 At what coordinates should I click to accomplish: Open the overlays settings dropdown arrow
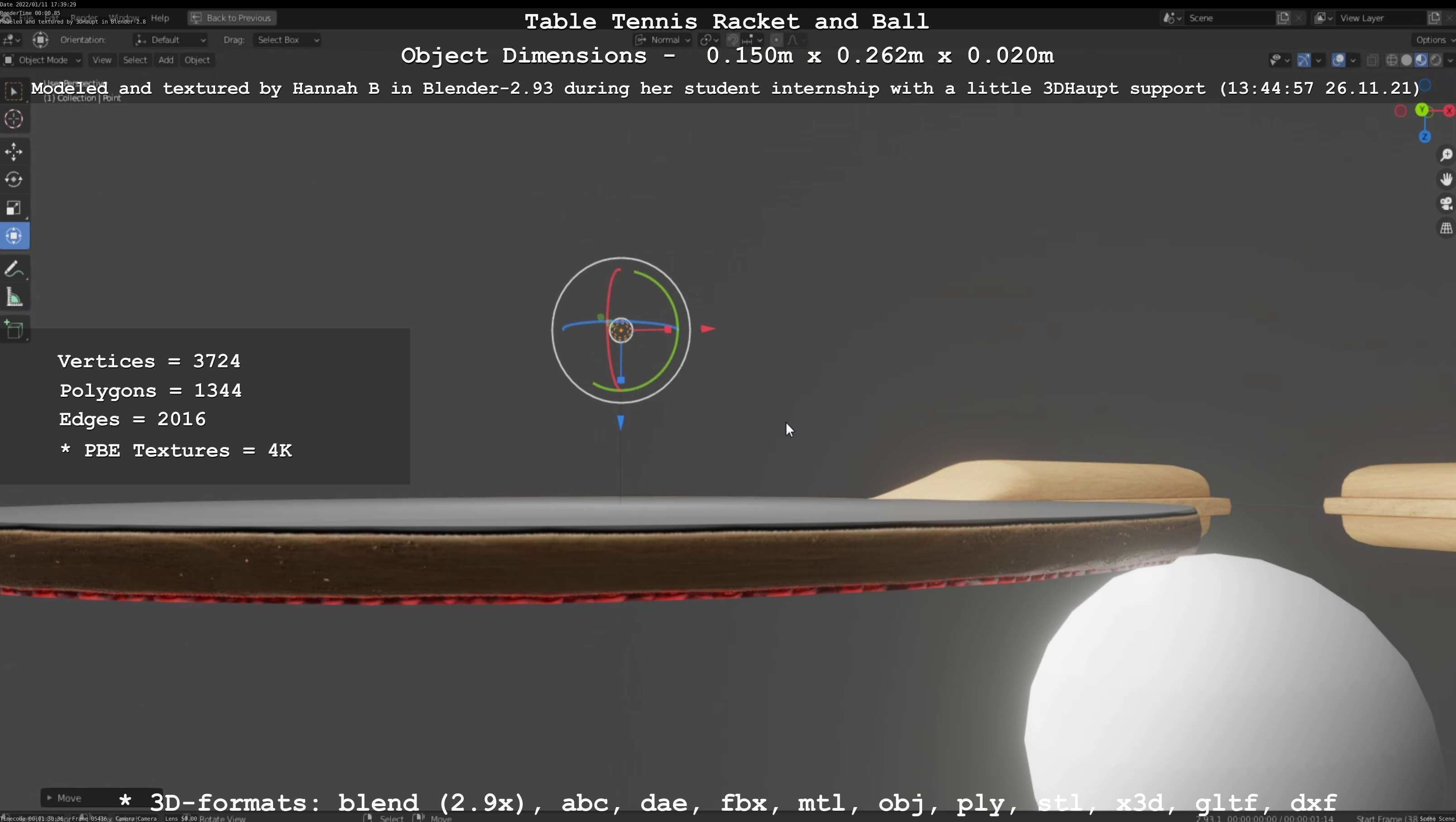(x=1353, y=61)
